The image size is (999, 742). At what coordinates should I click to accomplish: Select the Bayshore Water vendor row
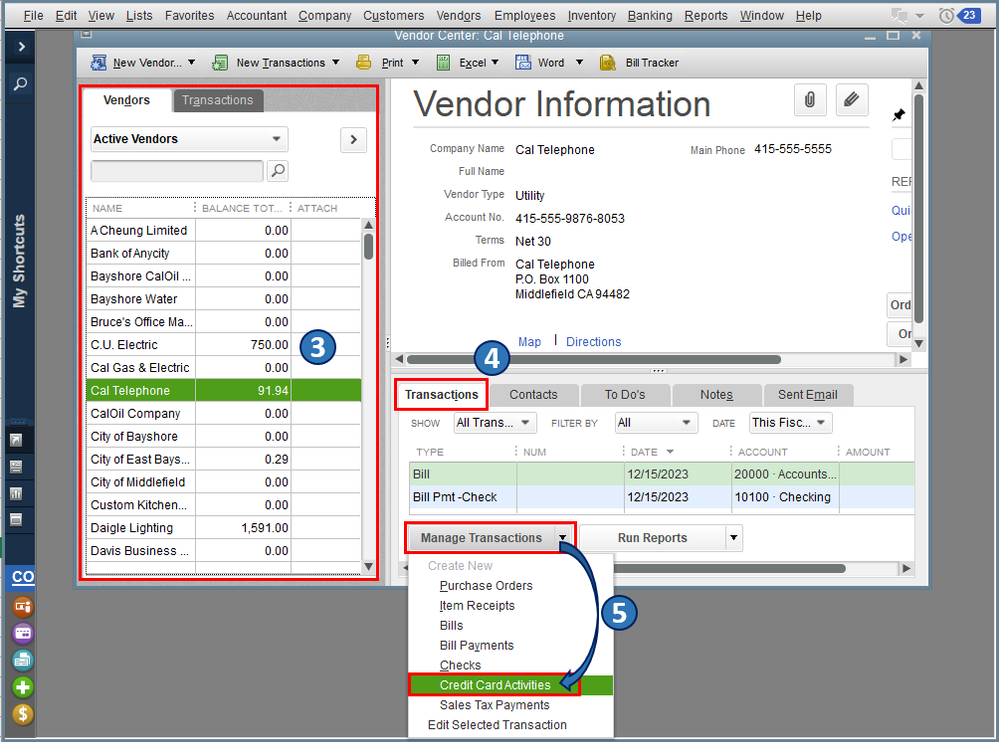pos(224,299)
